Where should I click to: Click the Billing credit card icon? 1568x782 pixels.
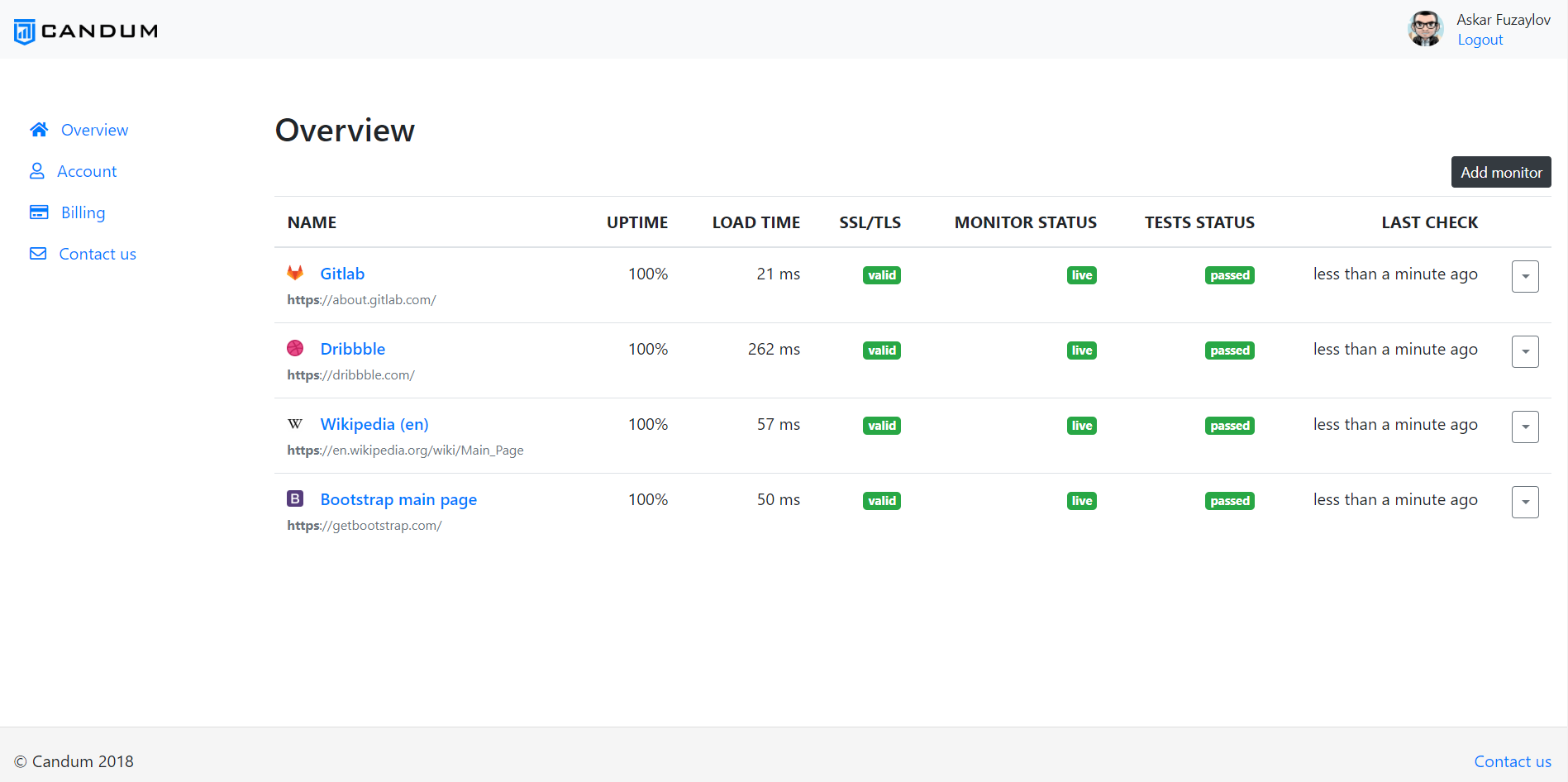pos(39,212)
